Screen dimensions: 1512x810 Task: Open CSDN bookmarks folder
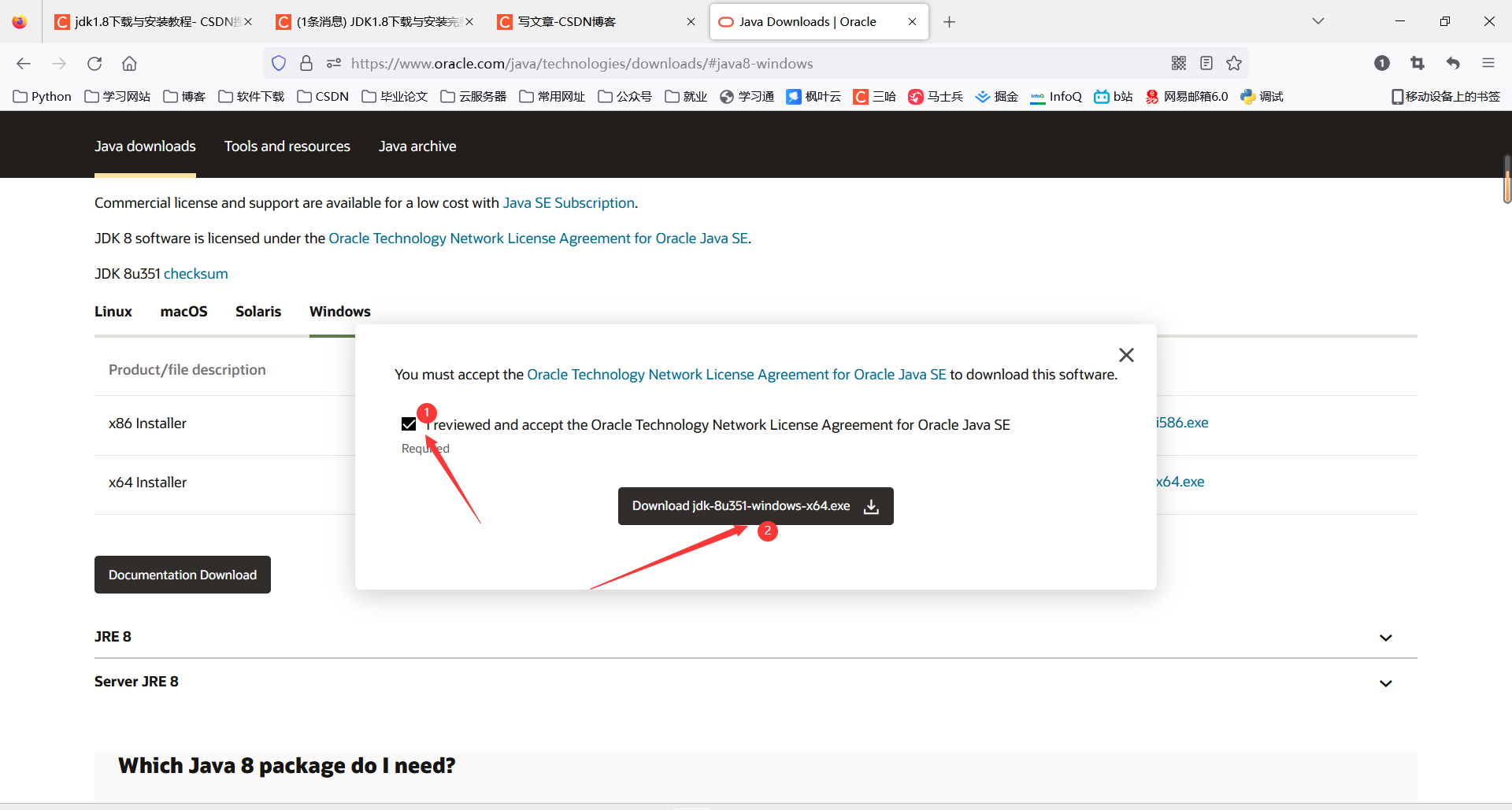tap(323, 97)
